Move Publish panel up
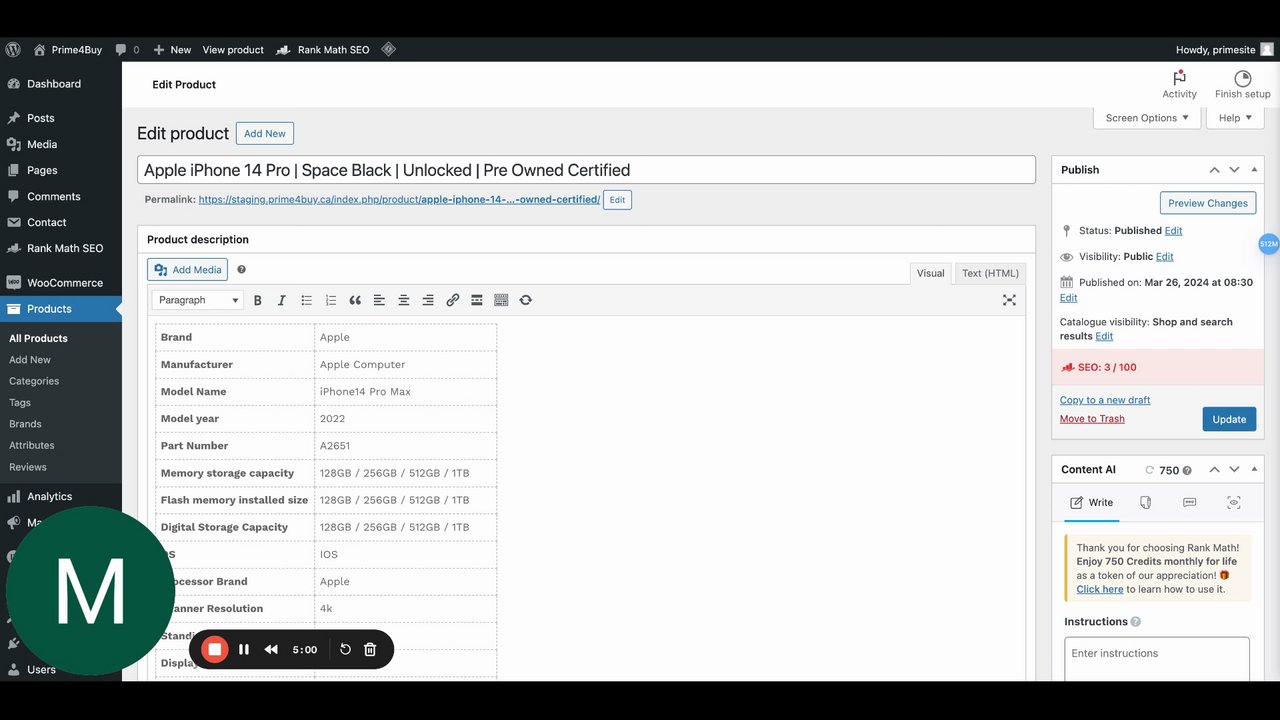 [x=1214, y=170]
